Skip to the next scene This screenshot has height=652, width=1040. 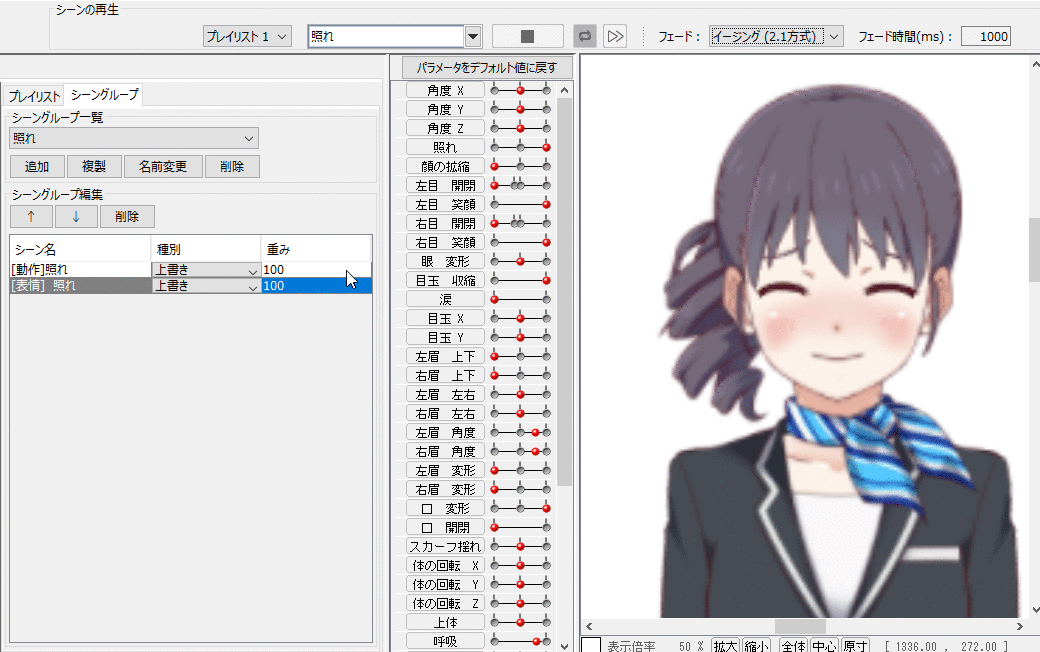pyautogui.click(x=616, y=36)
